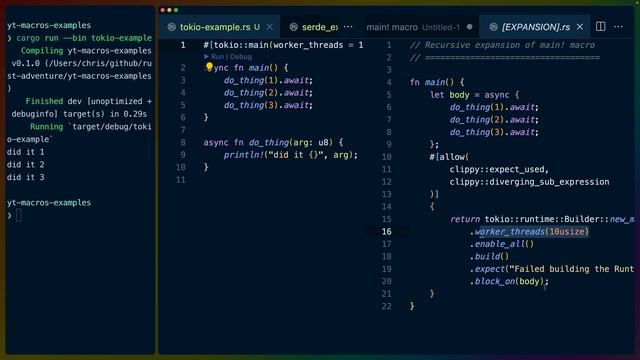
Task: Click 'let body = async {' line
Action: point(474,95)
